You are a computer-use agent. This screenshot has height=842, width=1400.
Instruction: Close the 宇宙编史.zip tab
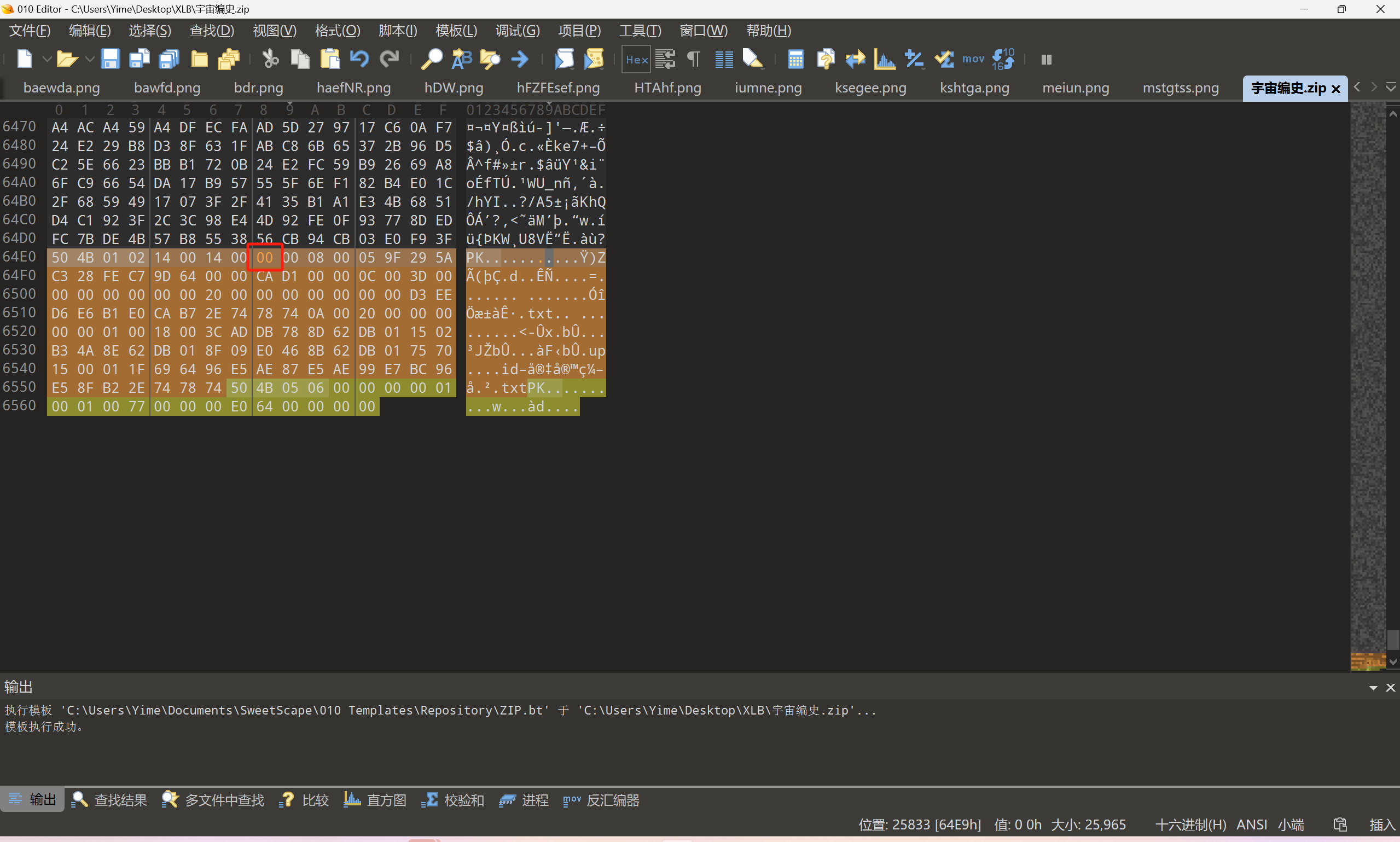[x=1336, y=89]
